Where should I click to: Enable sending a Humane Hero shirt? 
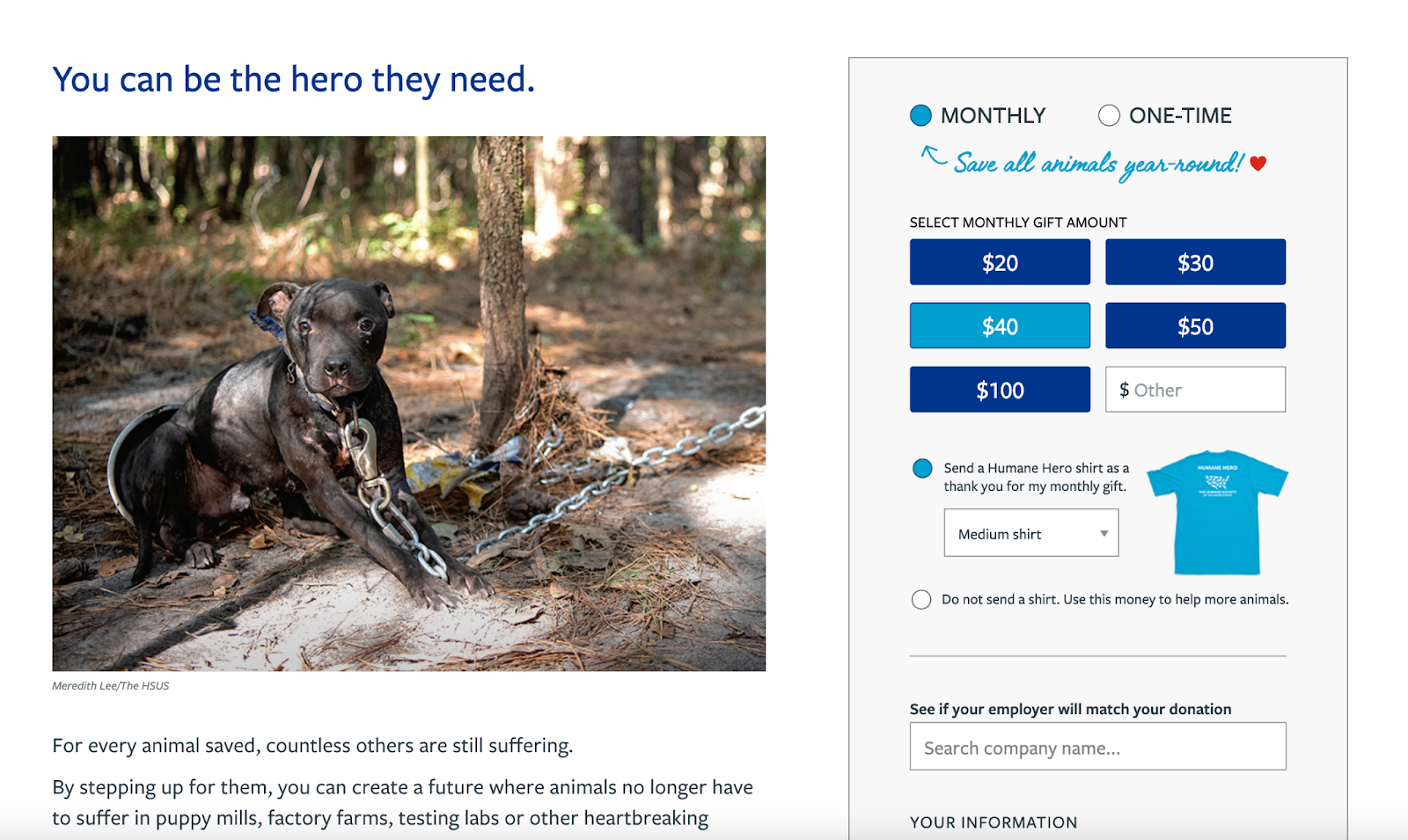pyautogui.click(x=922, y=469)
